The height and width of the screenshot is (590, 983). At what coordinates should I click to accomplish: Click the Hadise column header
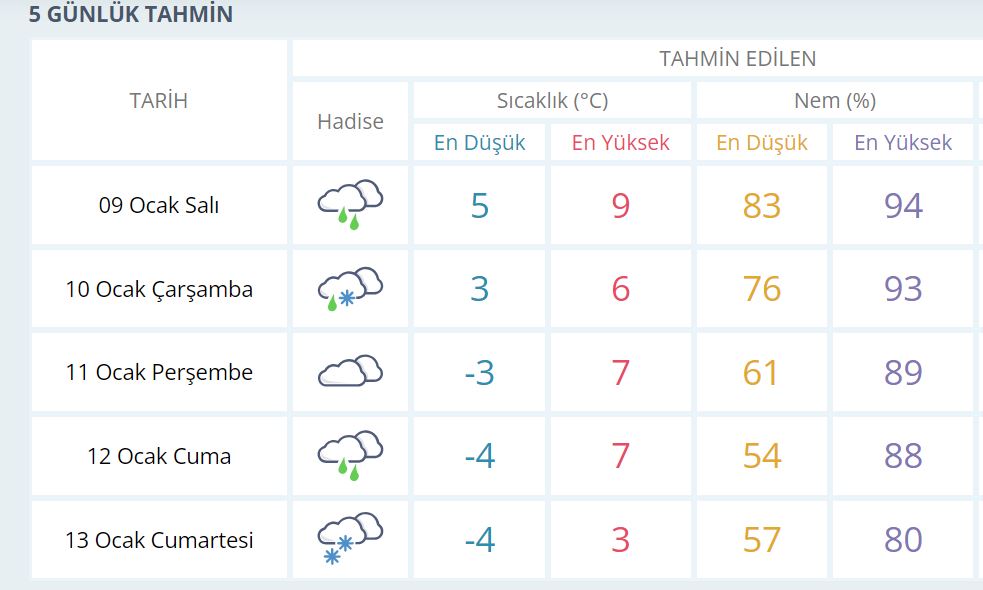click(x=350, y=121)
